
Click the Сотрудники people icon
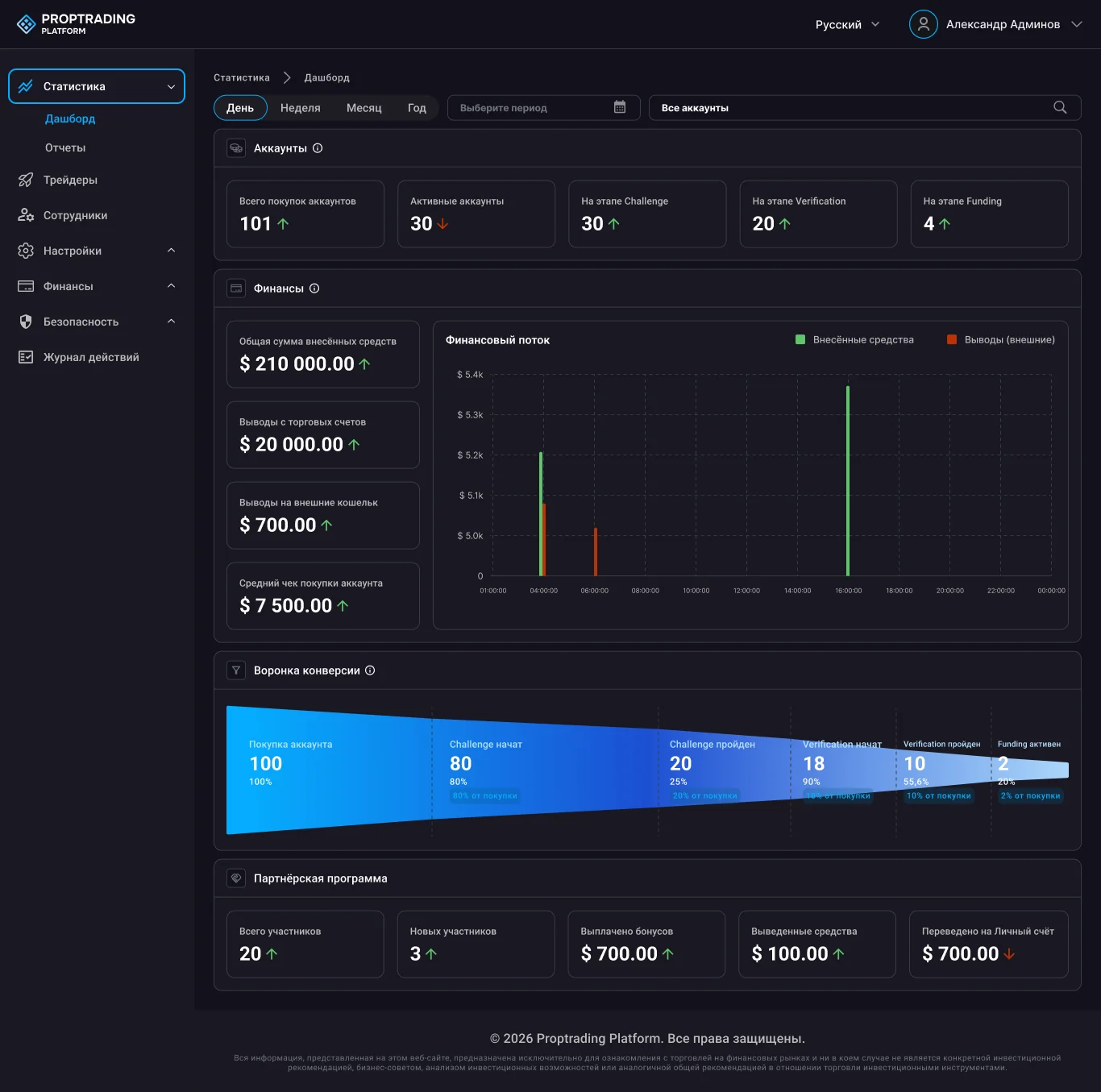pos(26,215)
